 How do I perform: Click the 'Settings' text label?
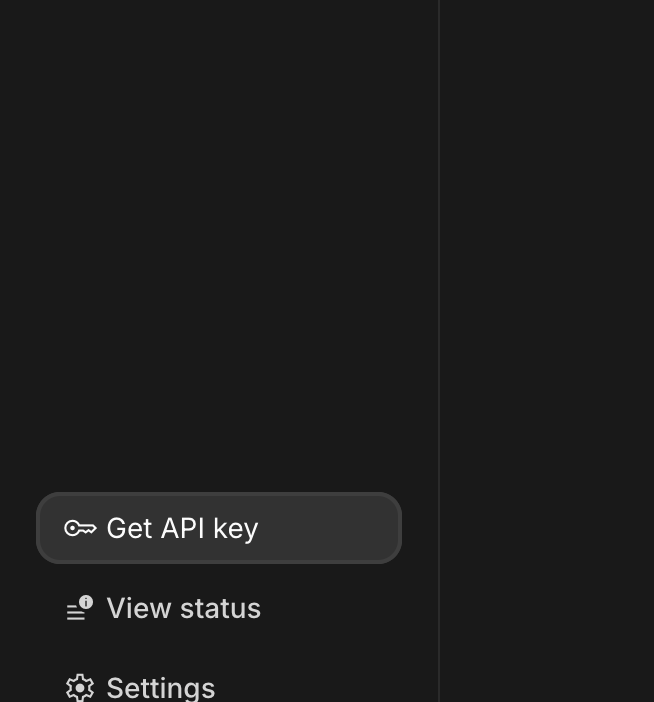pos(160,688)
